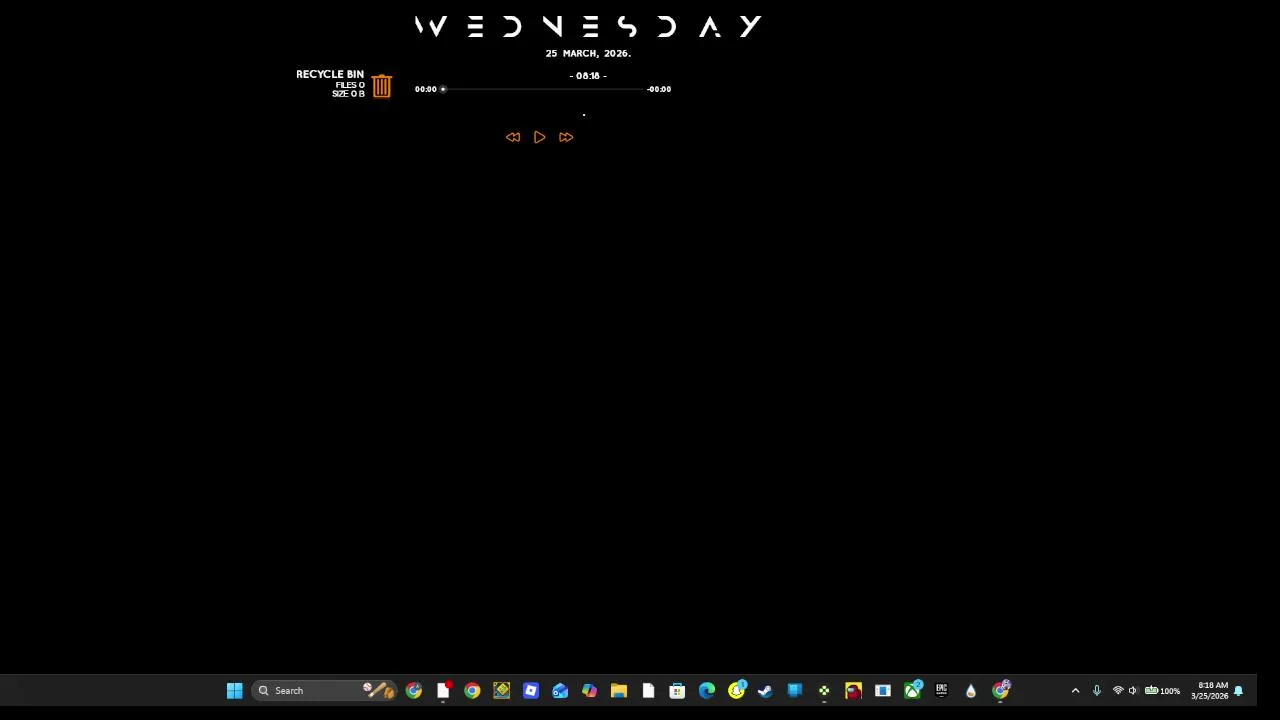Open Microsoft Copilot from the taskbar
This screenshot has height=720, width=1280.
589,690
